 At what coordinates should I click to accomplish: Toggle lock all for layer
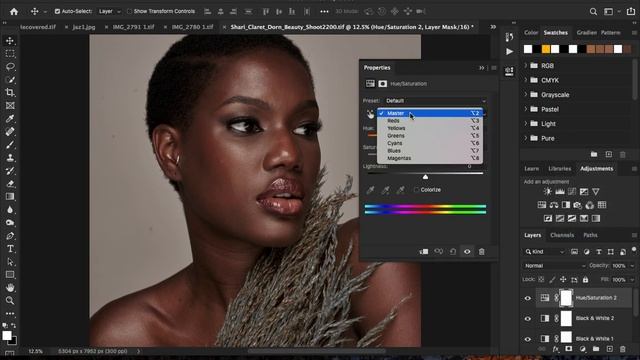click(585, 280)
